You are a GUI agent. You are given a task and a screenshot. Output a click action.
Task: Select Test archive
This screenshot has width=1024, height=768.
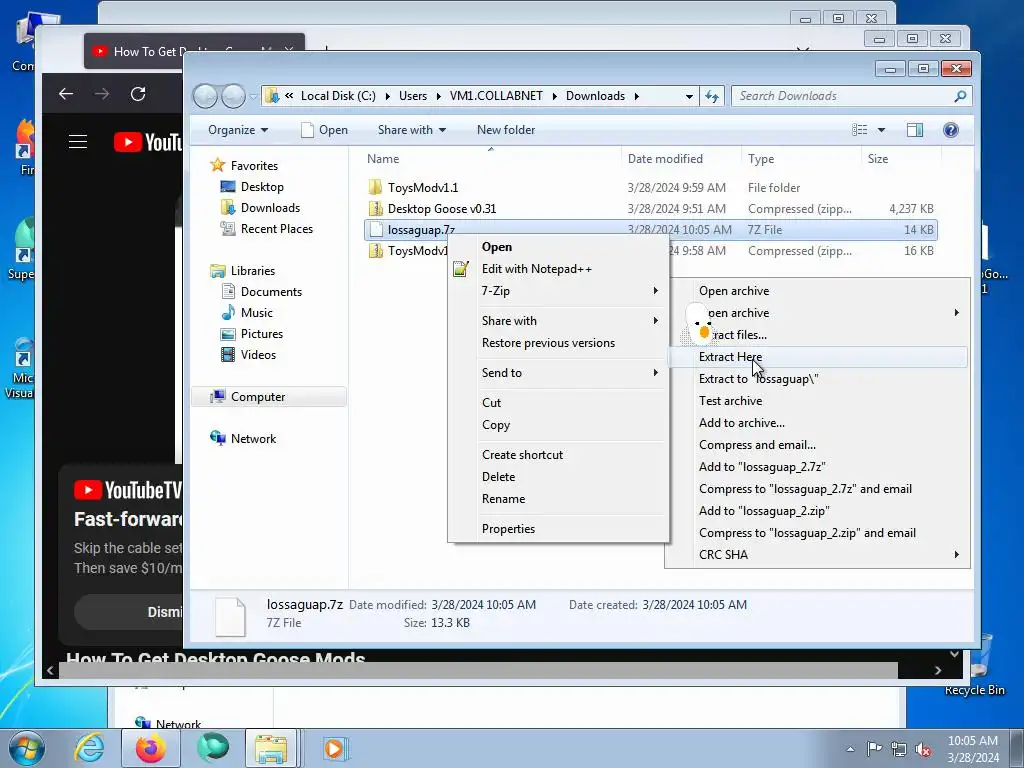(x=816, y=401)
